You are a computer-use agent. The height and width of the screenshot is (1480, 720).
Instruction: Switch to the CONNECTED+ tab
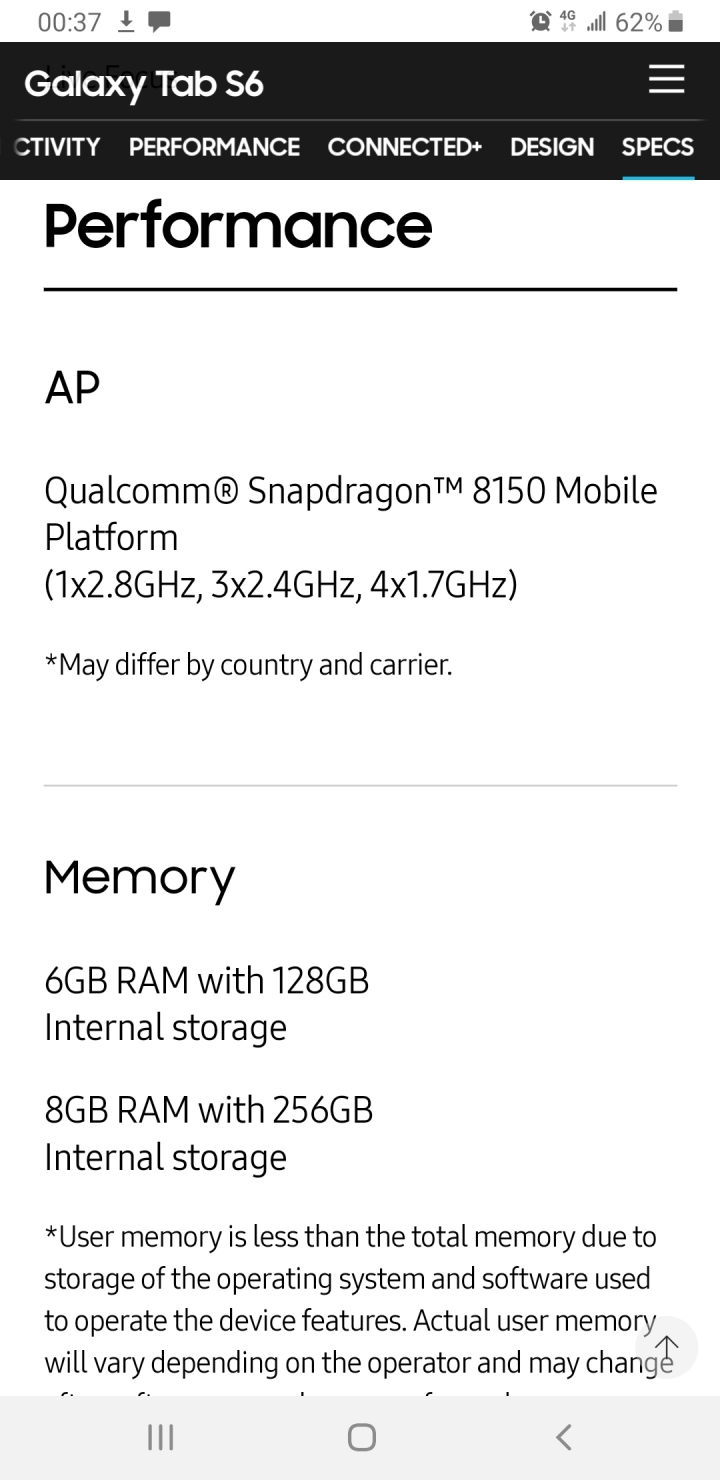[405, 147]
